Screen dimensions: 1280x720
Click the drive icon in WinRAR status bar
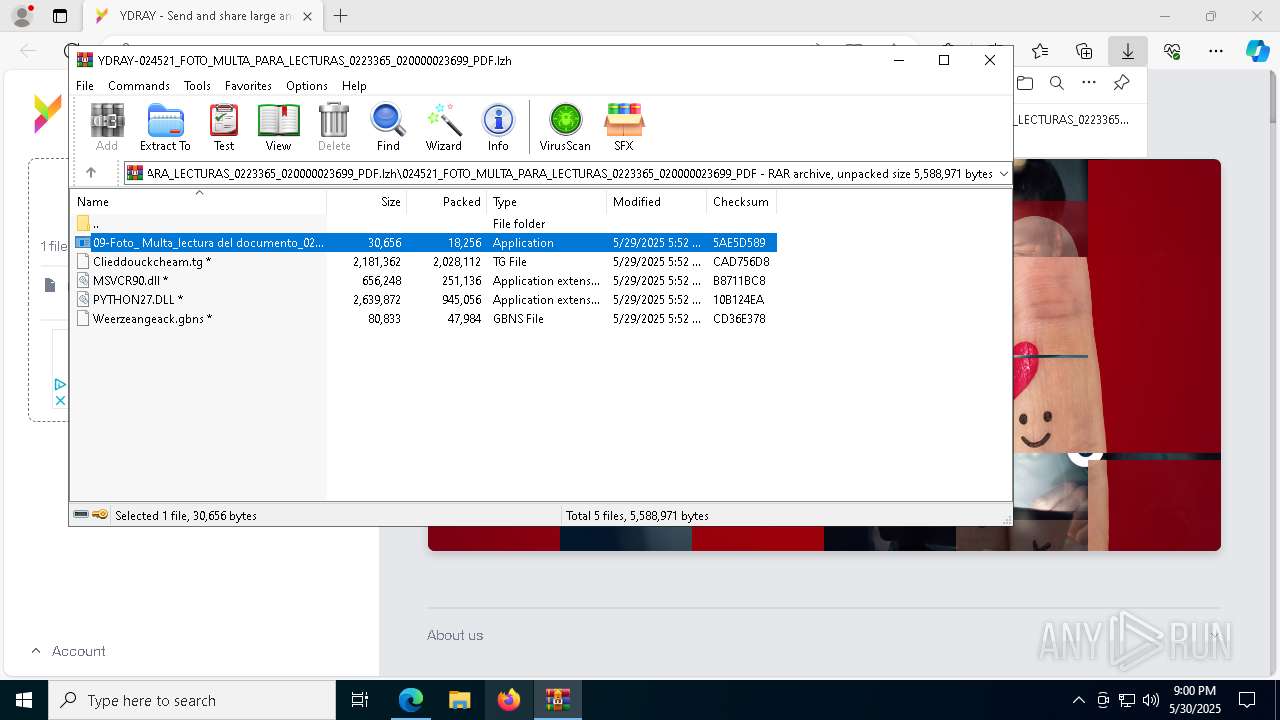tap(81, 515)
